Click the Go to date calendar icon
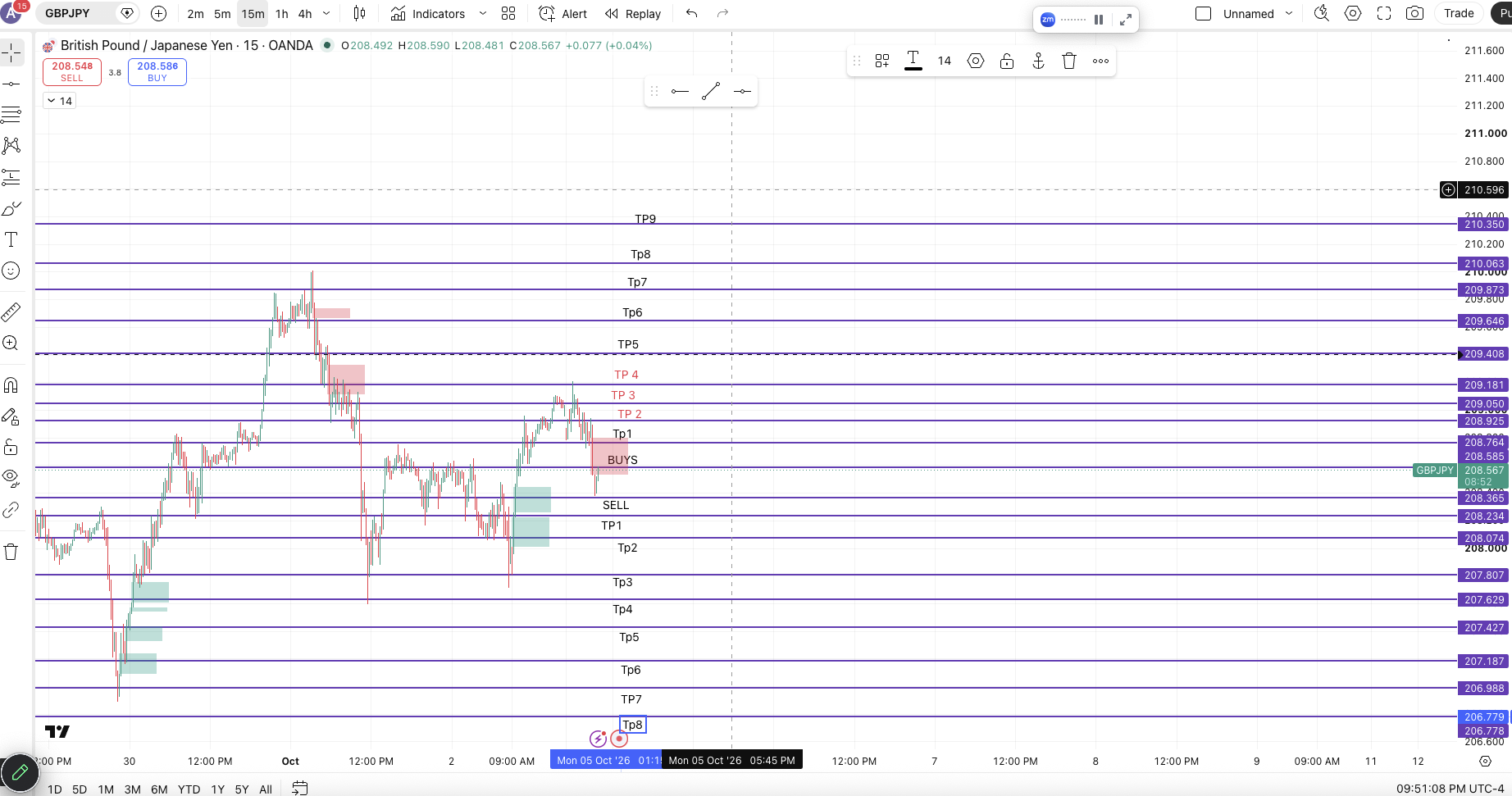Screen dimensions: 1512x796 300,788
